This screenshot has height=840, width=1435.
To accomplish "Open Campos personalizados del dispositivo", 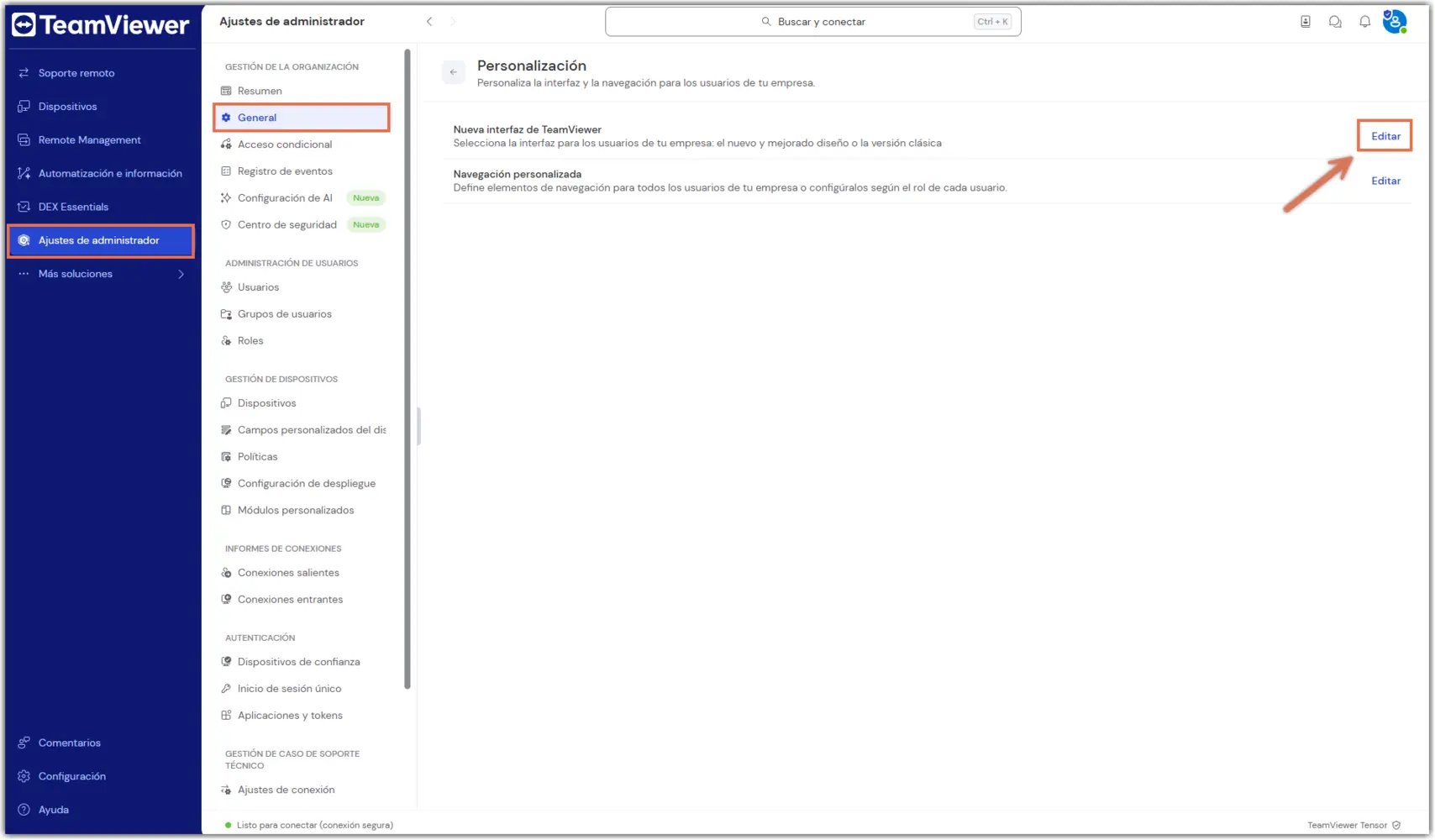I will click(302, 430).
